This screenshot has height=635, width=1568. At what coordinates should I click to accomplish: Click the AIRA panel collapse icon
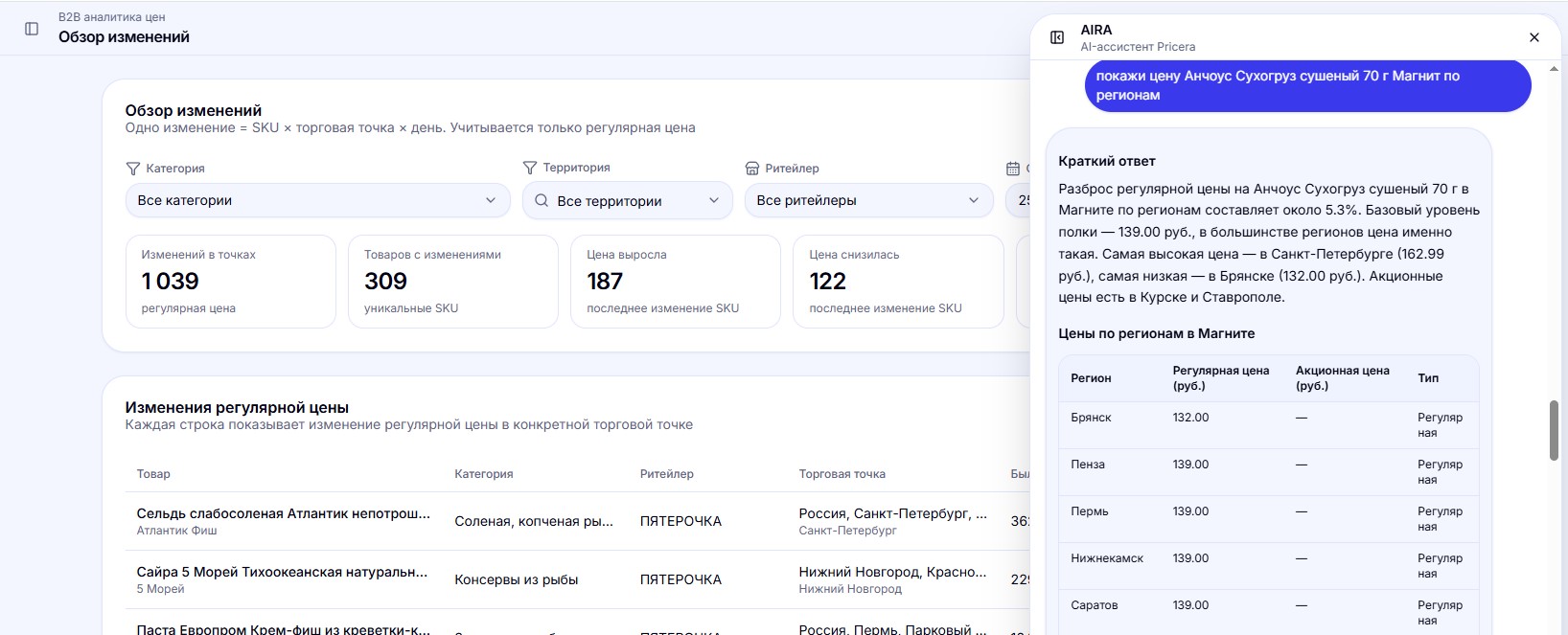(1057, 37)
